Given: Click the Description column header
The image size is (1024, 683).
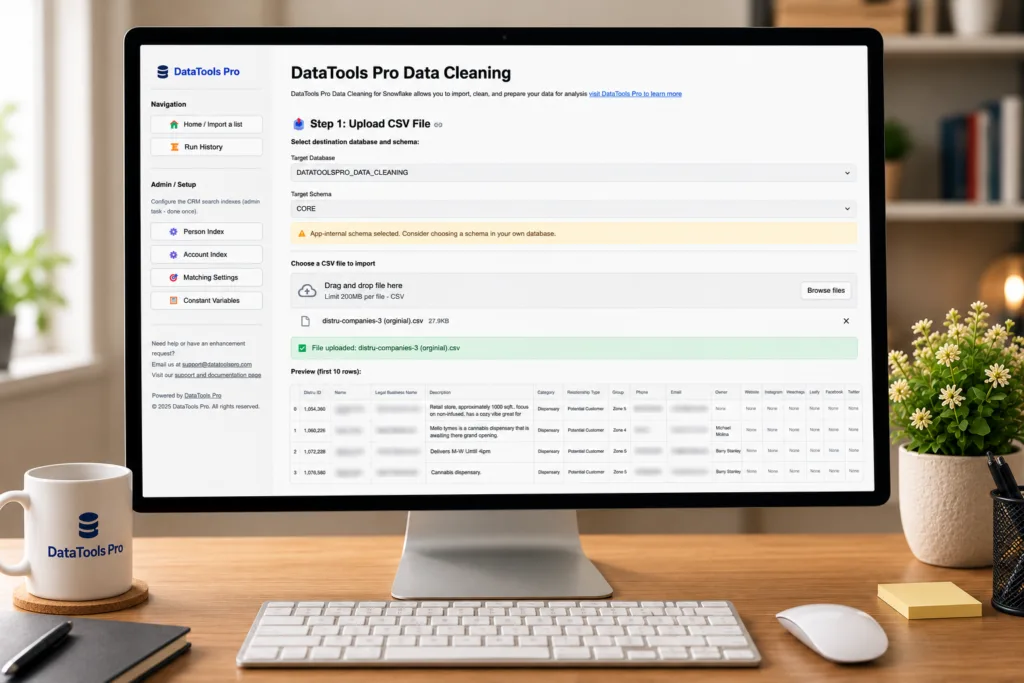Looking at the screenshot, I should coord(440,392).
